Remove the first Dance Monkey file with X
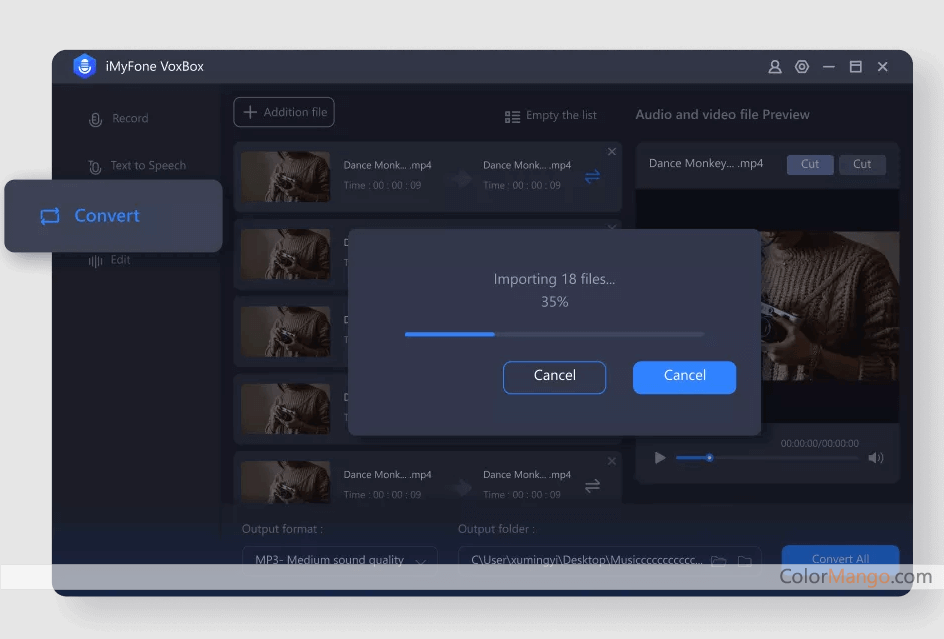The width and height of the screenshot is (944, 639). [612, 152]
